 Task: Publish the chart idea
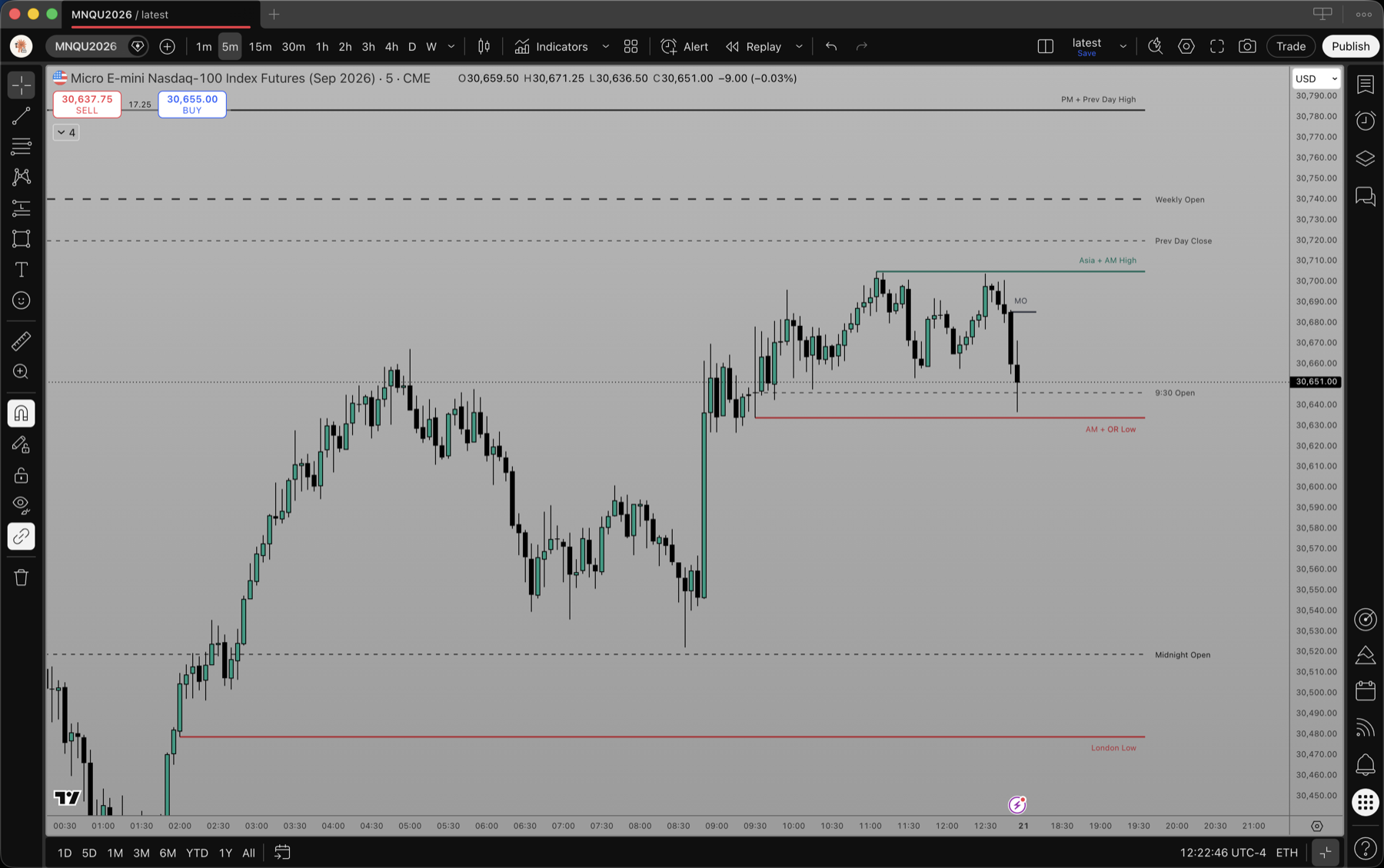(x=1351, y=47)
